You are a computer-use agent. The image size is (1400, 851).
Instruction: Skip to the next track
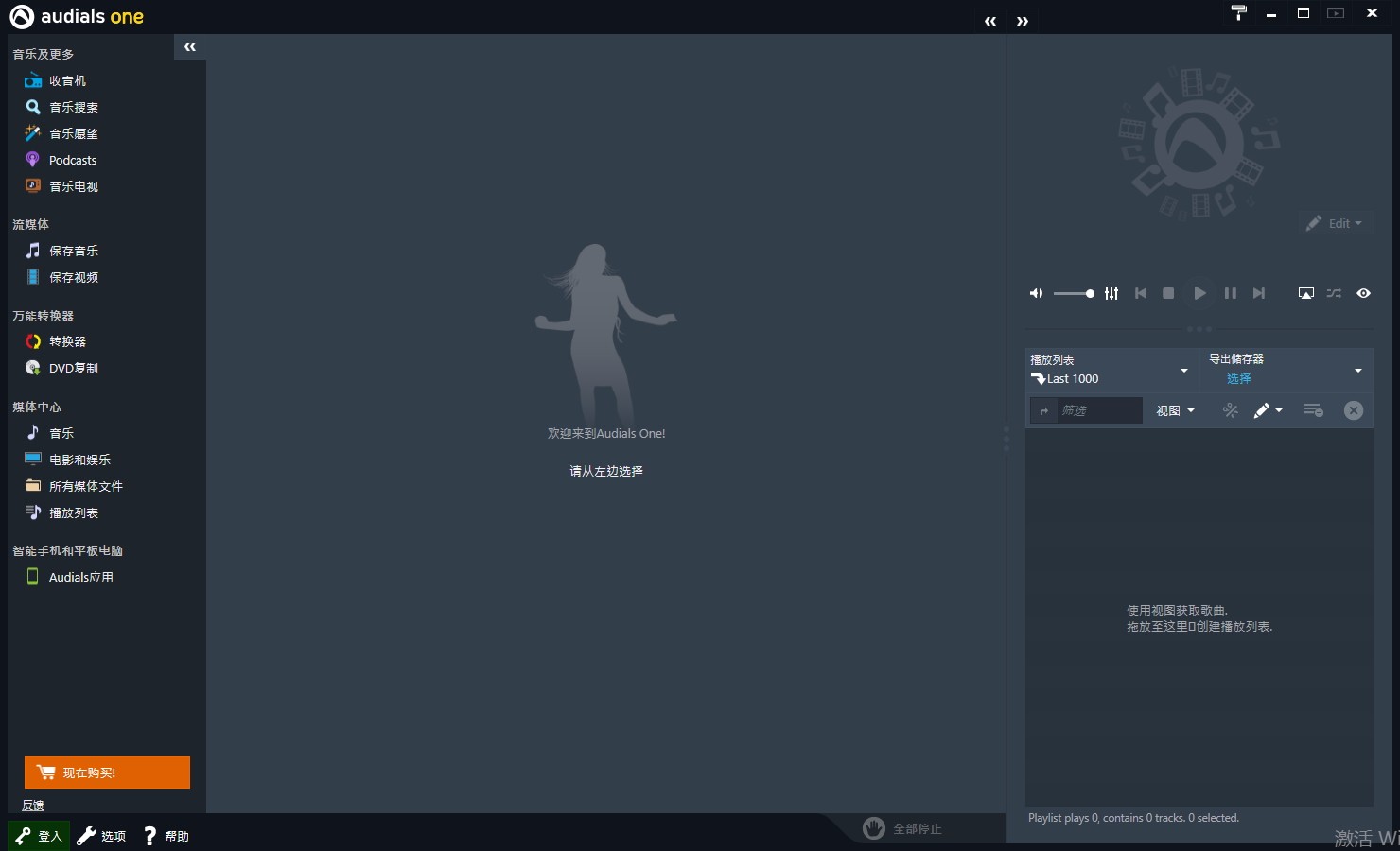[1258, 293]
